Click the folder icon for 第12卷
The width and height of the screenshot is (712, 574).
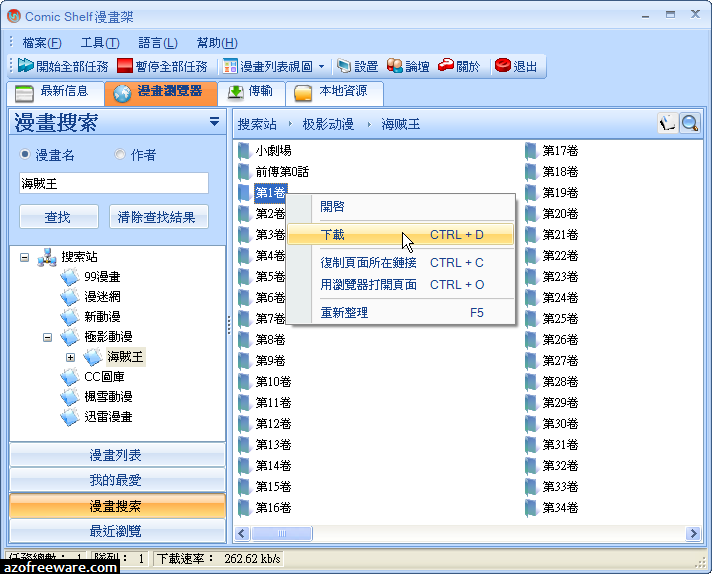tap(245, 424)
